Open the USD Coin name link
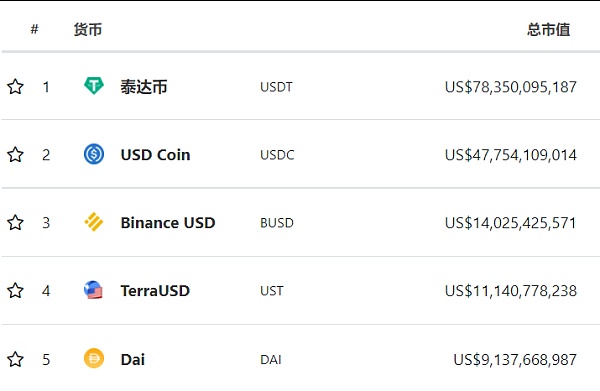Screen dimensions: 600x391 point(155,155)
